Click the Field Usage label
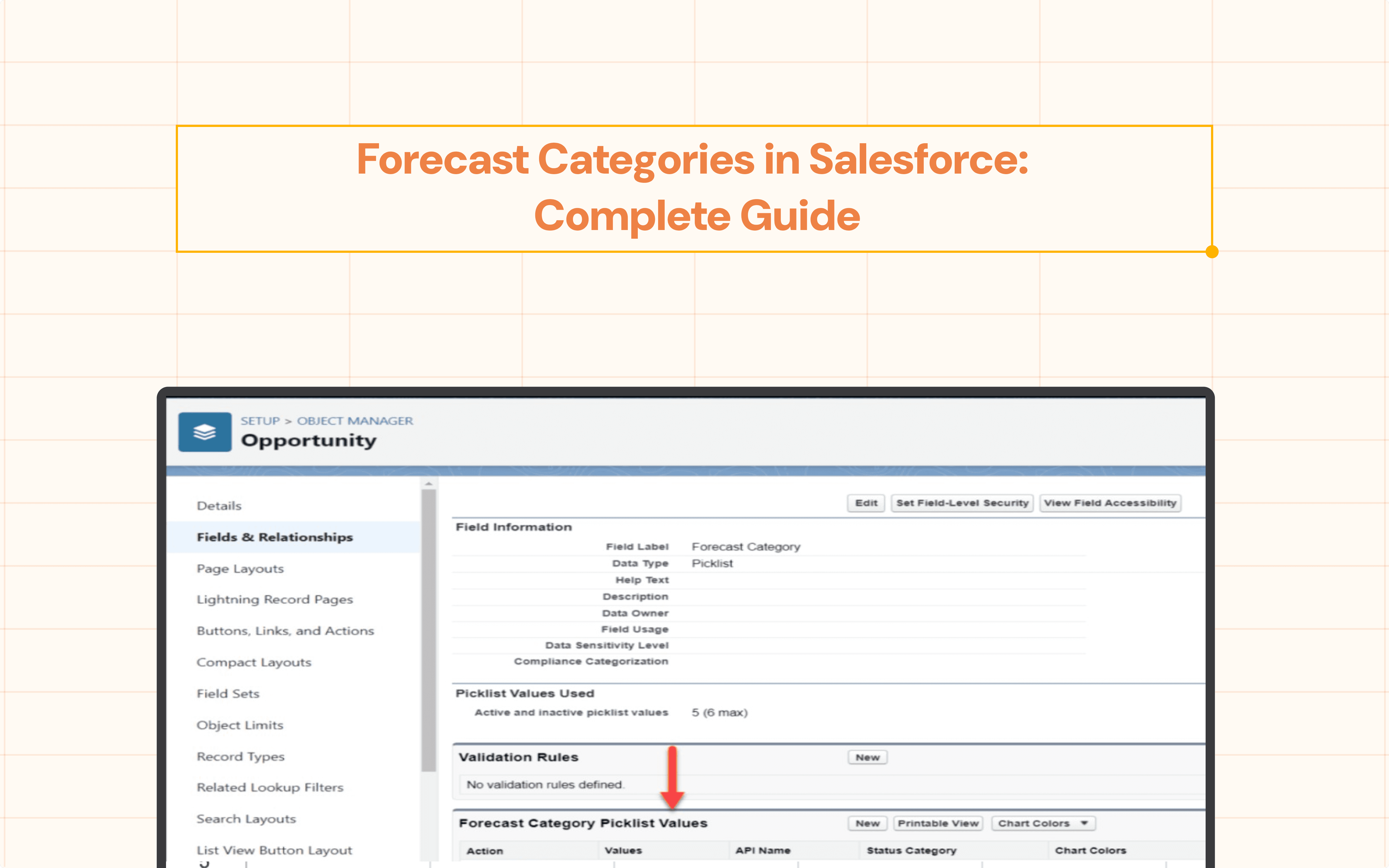The image size is (1389, 868). click(635, 629)
